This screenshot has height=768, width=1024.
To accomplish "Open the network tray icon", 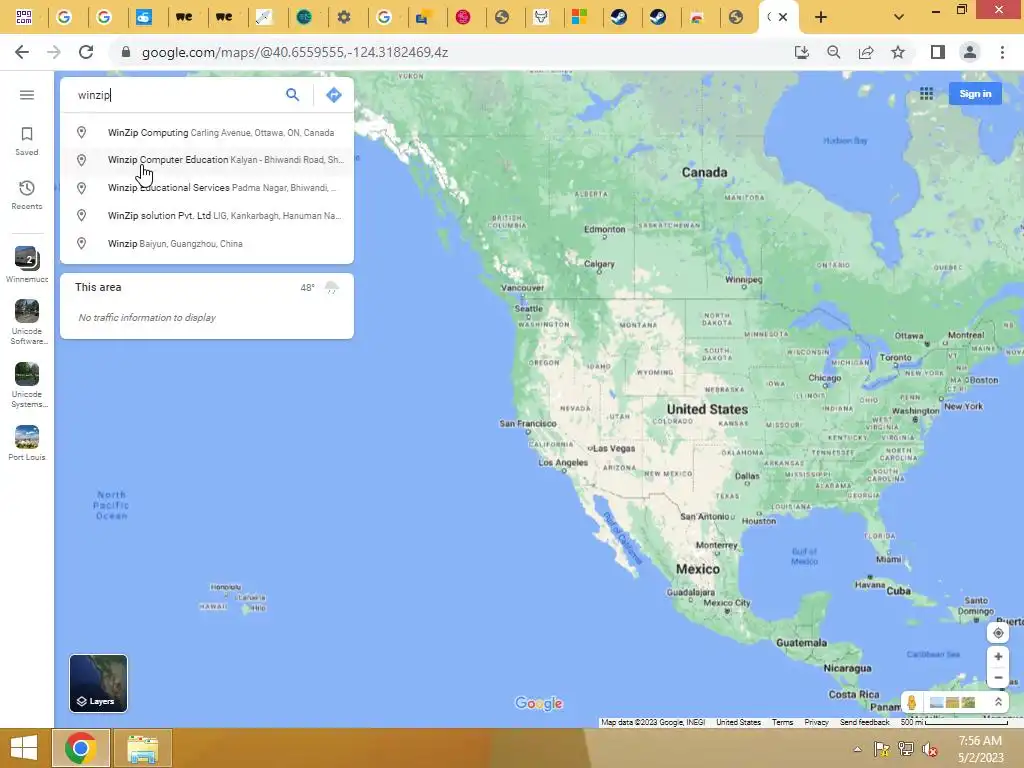I will click(x=905, y=749).
